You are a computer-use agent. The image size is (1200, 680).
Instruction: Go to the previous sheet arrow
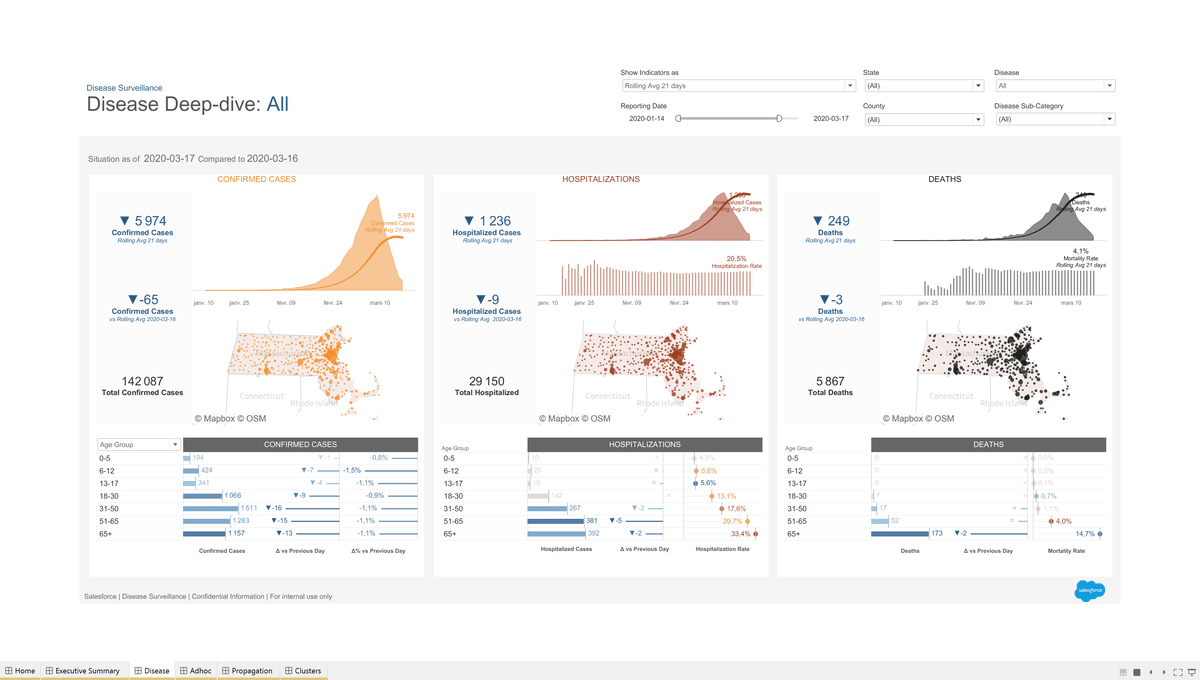pyautogui.click(x=1150, y=671)
